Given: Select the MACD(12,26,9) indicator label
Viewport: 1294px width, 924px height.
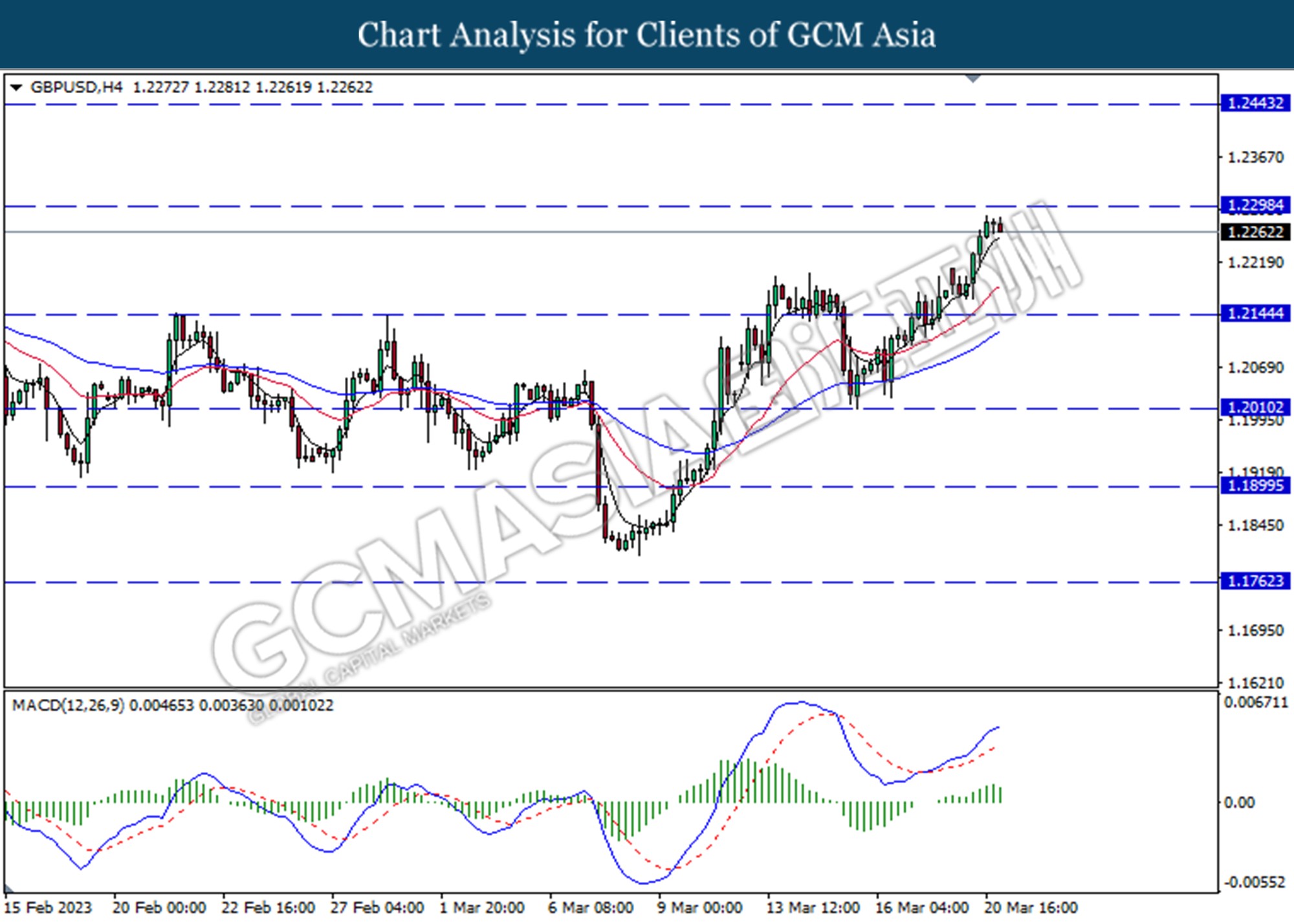Looking at the screenshot, I should coord(68,705).
